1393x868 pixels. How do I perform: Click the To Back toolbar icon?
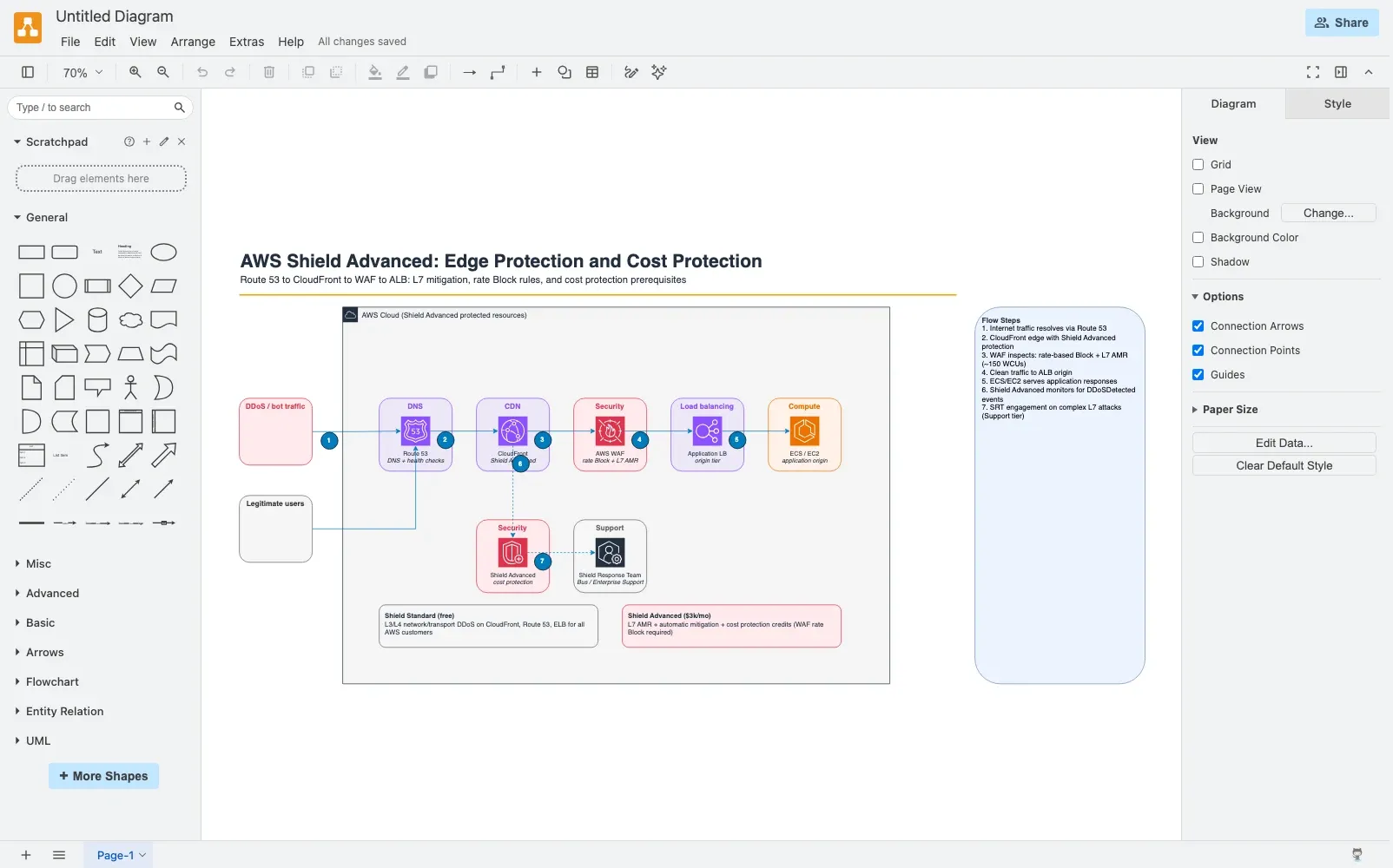coord(336,73)
